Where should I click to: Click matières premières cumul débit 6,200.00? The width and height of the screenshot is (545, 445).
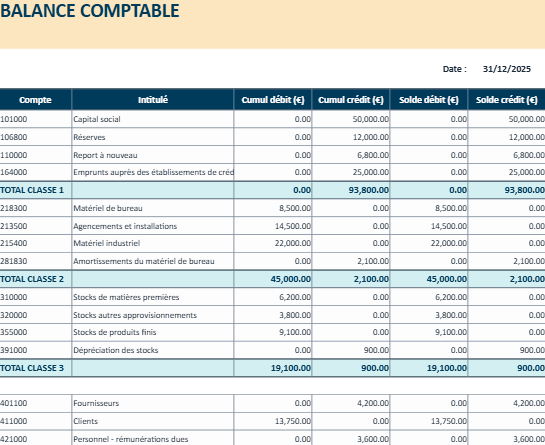(x=295, y=297)
